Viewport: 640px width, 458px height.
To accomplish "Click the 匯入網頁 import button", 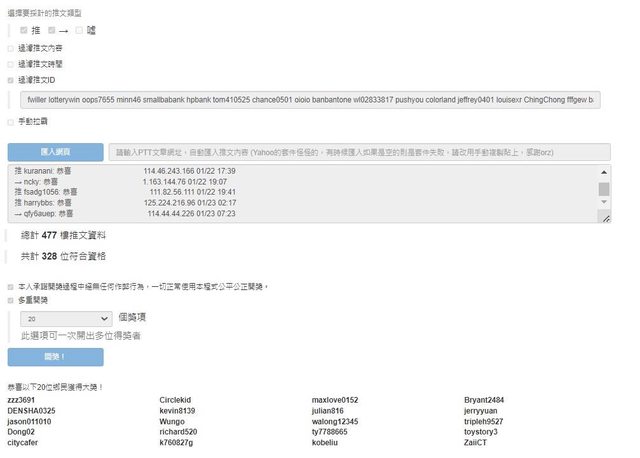I will click(x=55, y=152).
